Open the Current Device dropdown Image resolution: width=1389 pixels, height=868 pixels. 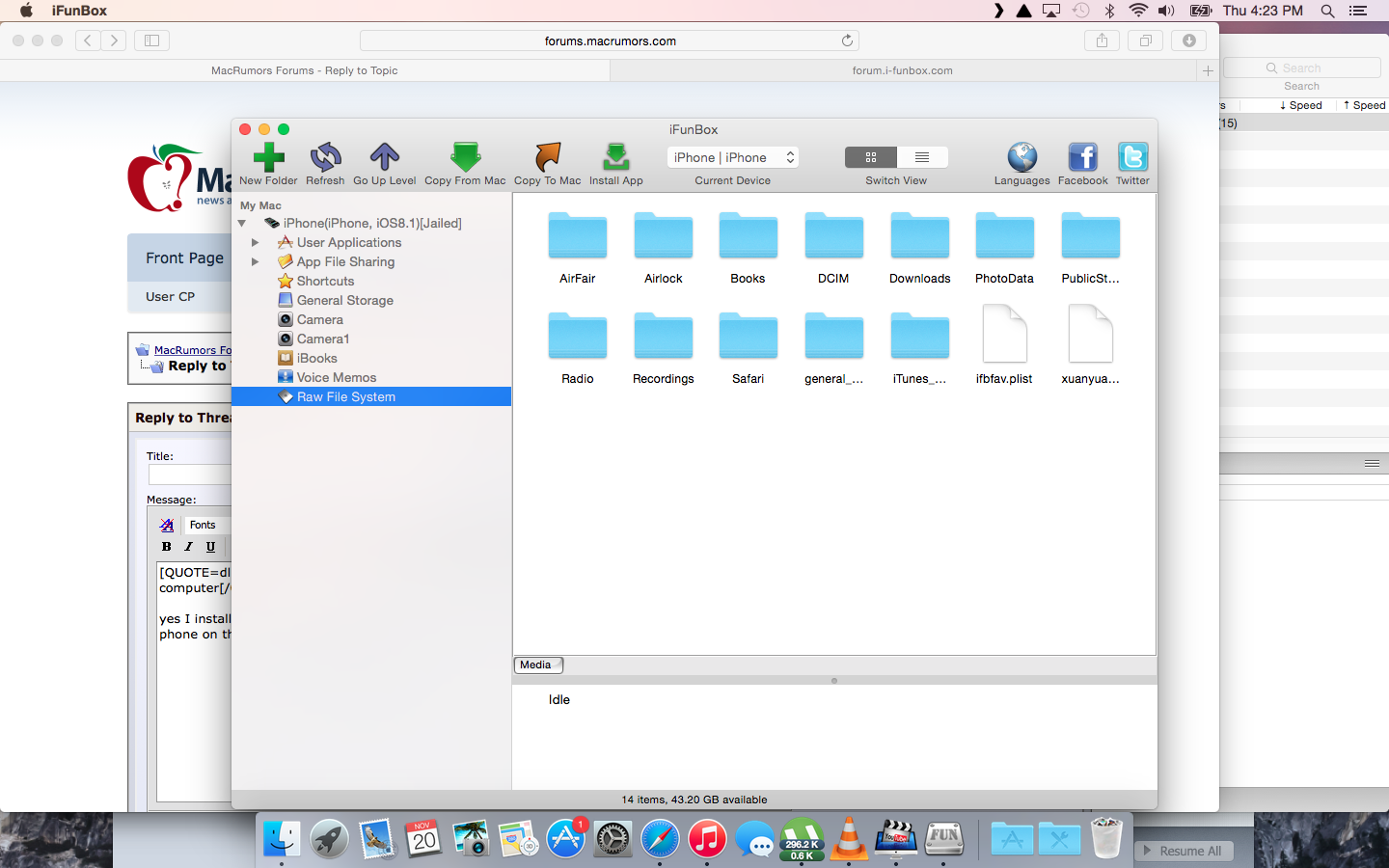tap(733, 157)
